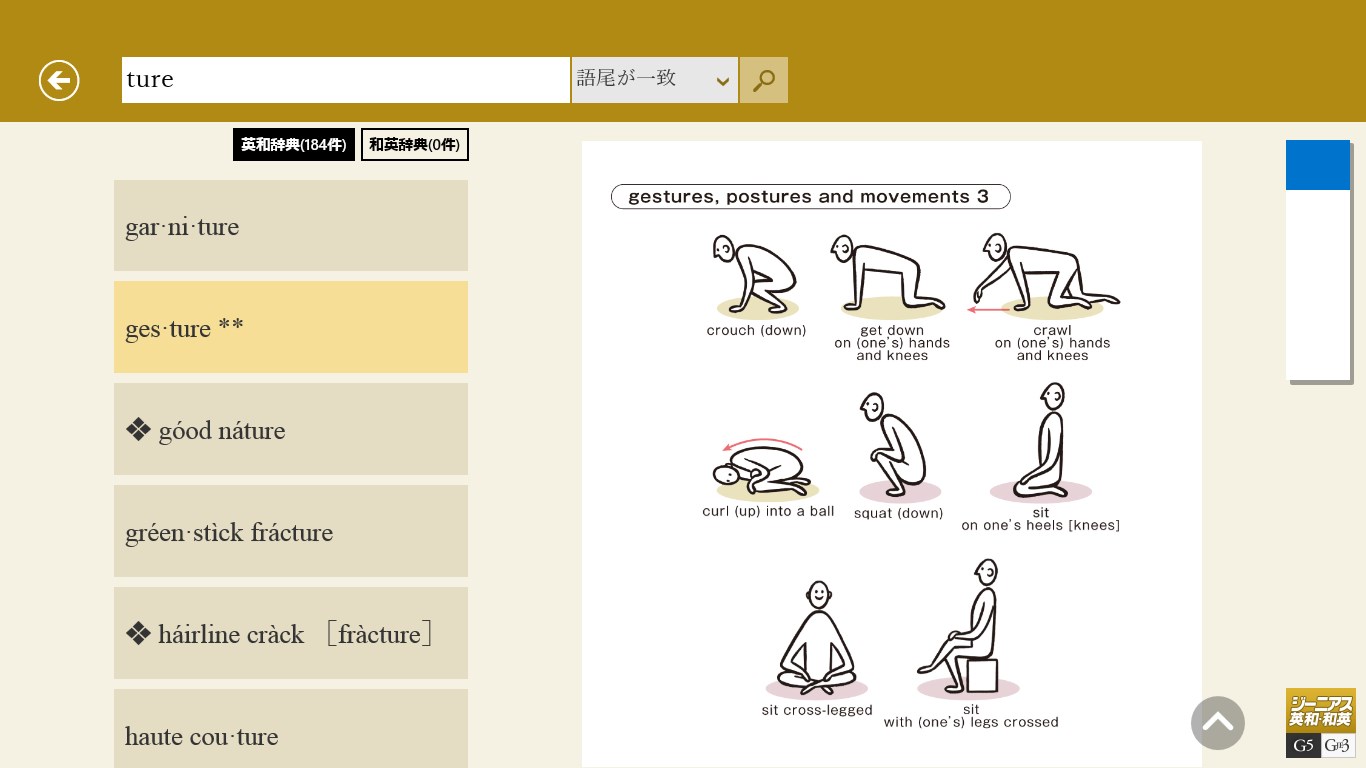
Task: Expand the search mode chevron arrow
Action: 722,82
